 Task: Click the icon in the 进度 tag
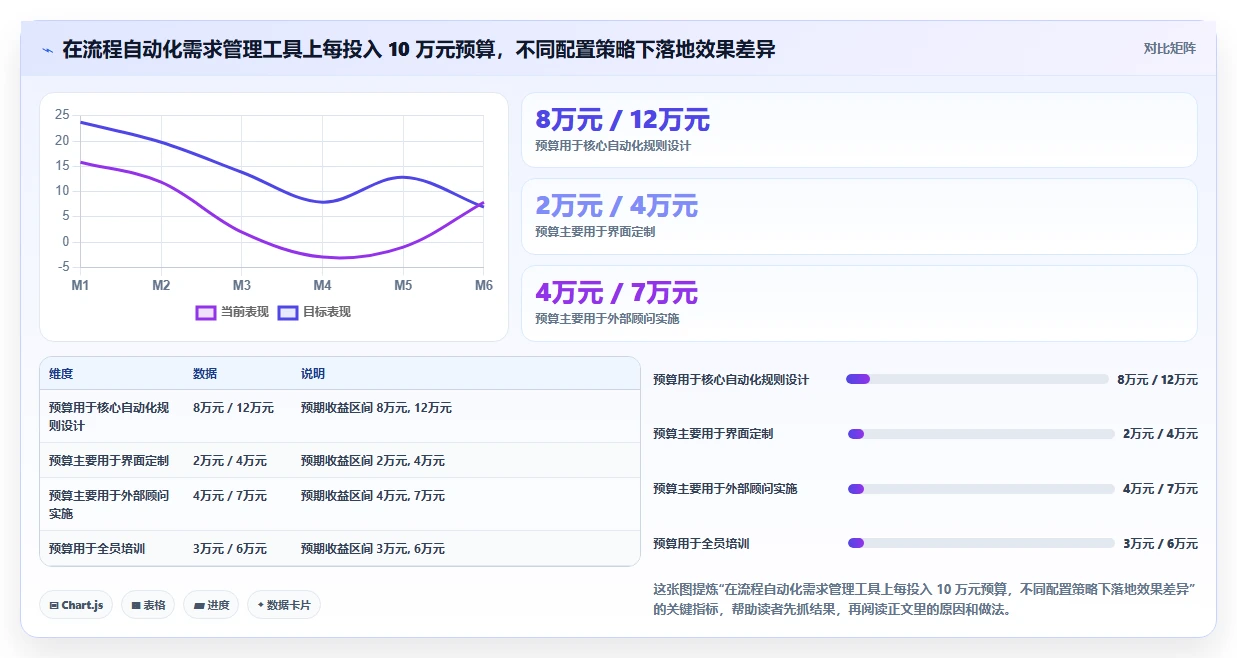tap(198, 605)
